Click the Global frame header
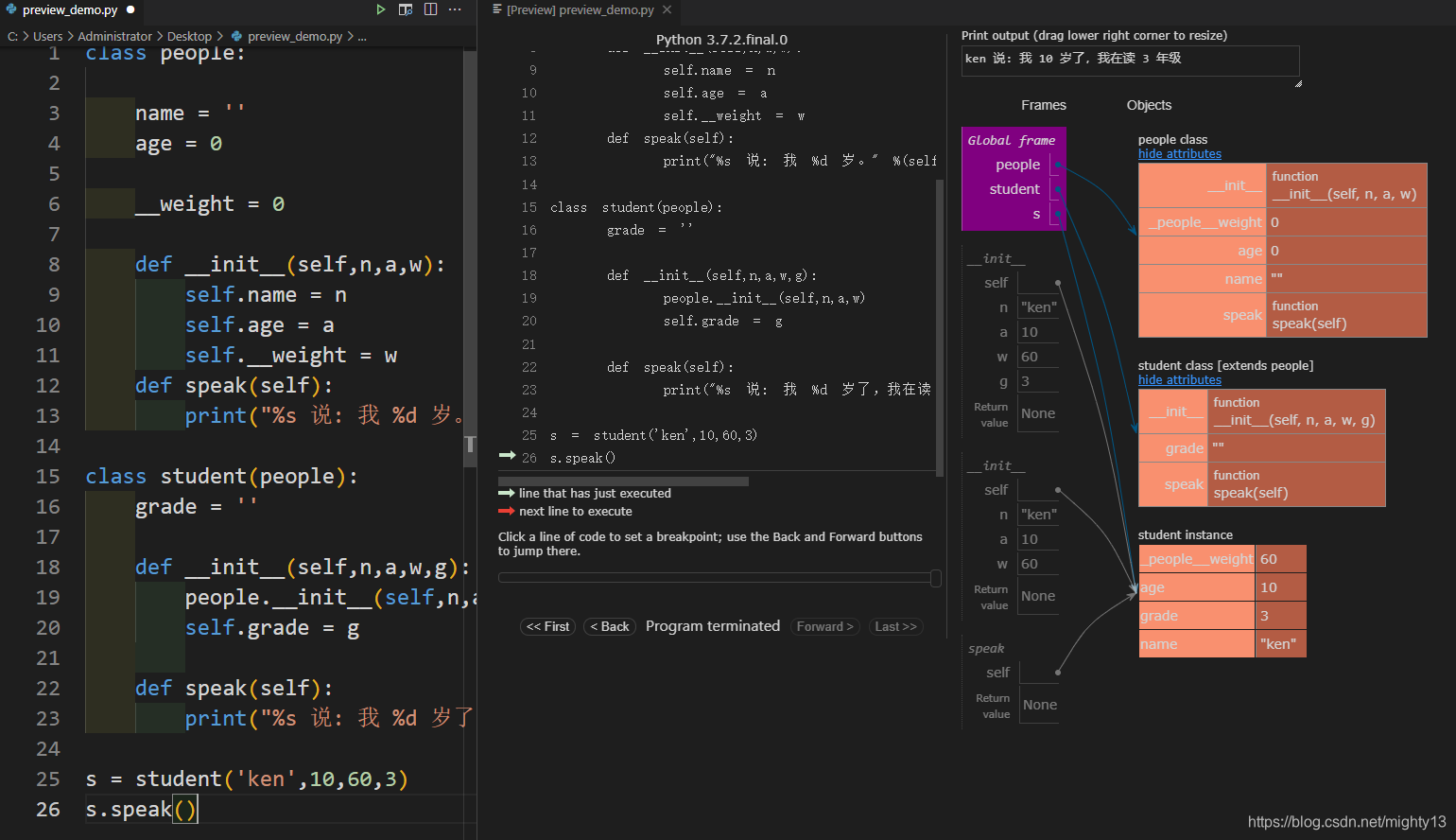 click(1011, 140)
